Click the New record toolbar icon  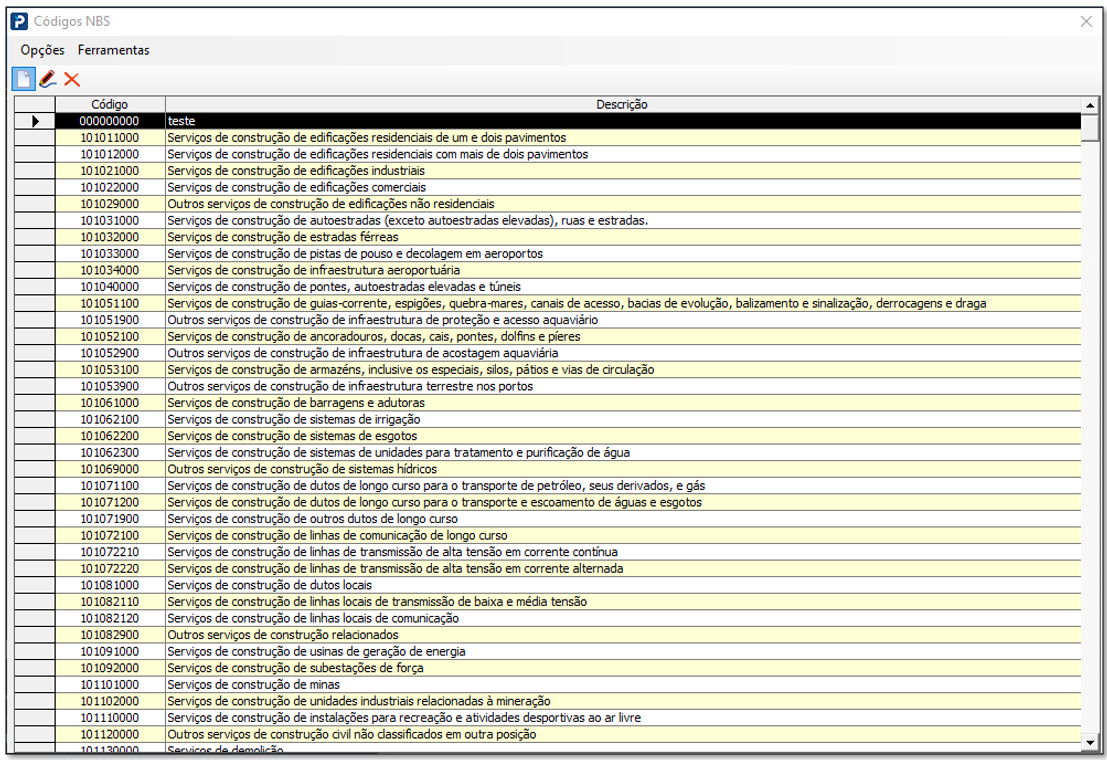coord(23,78)
